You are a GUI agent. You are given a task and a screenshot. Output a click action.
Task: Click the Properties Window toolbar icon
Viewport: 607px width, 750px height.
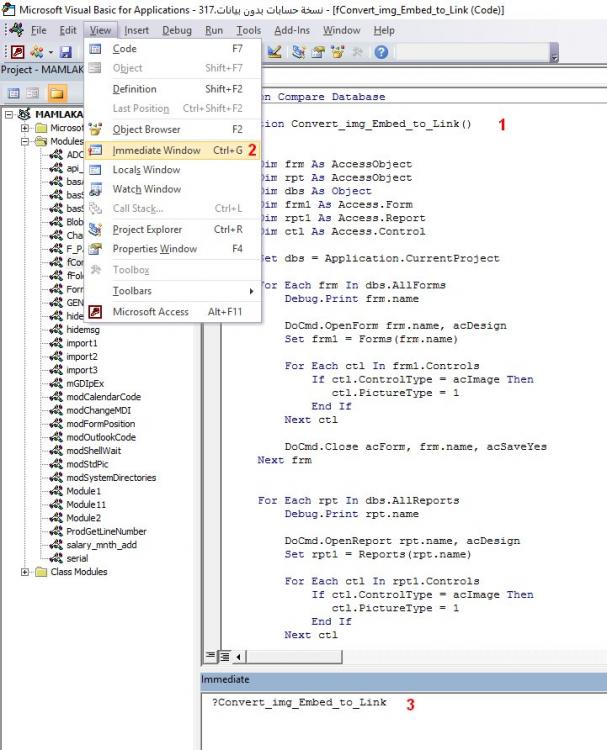click(318, 52)
